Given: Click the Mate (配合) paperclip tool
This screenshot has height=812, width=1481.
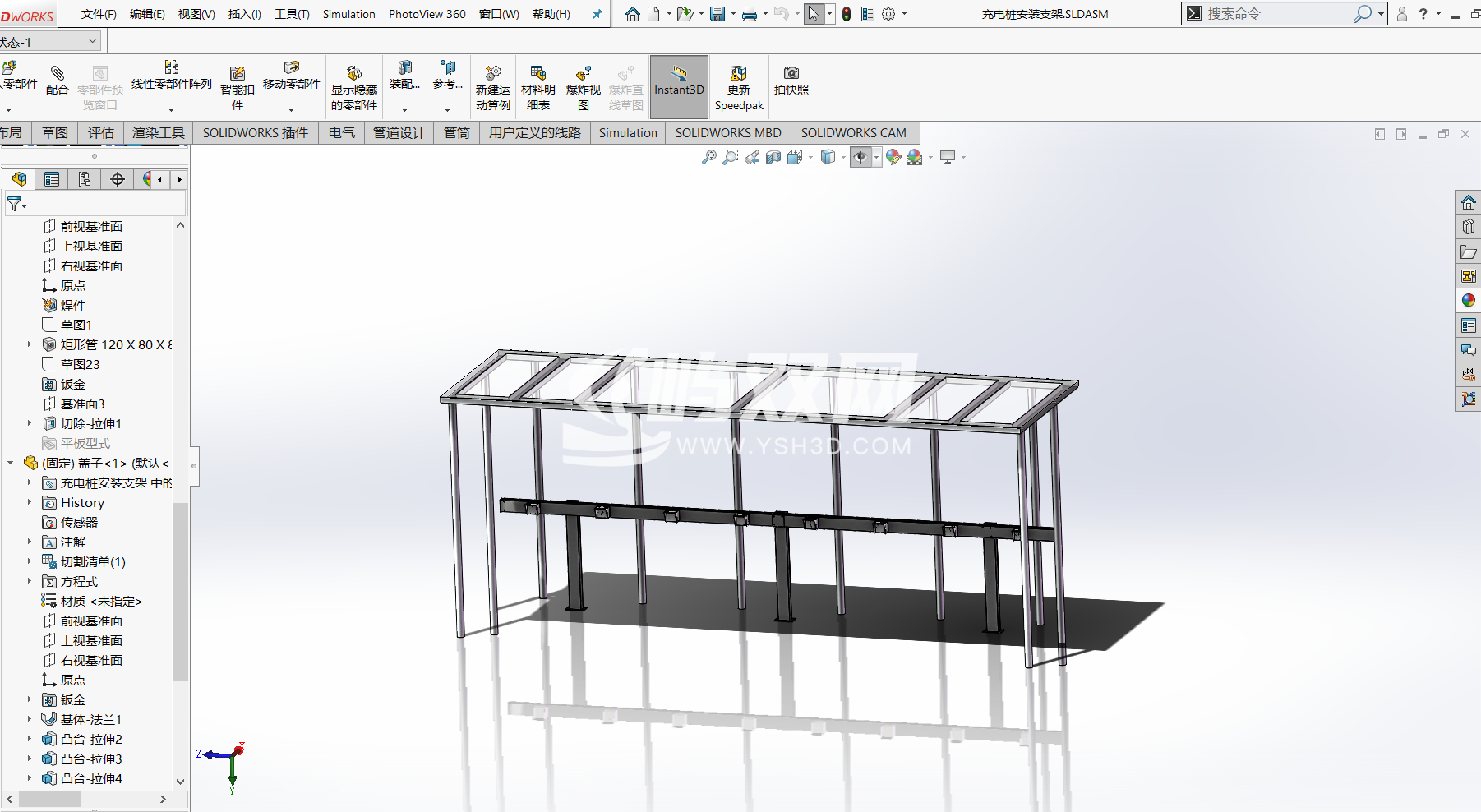Looking at the screenshot, I should click(x=57, y=81).
